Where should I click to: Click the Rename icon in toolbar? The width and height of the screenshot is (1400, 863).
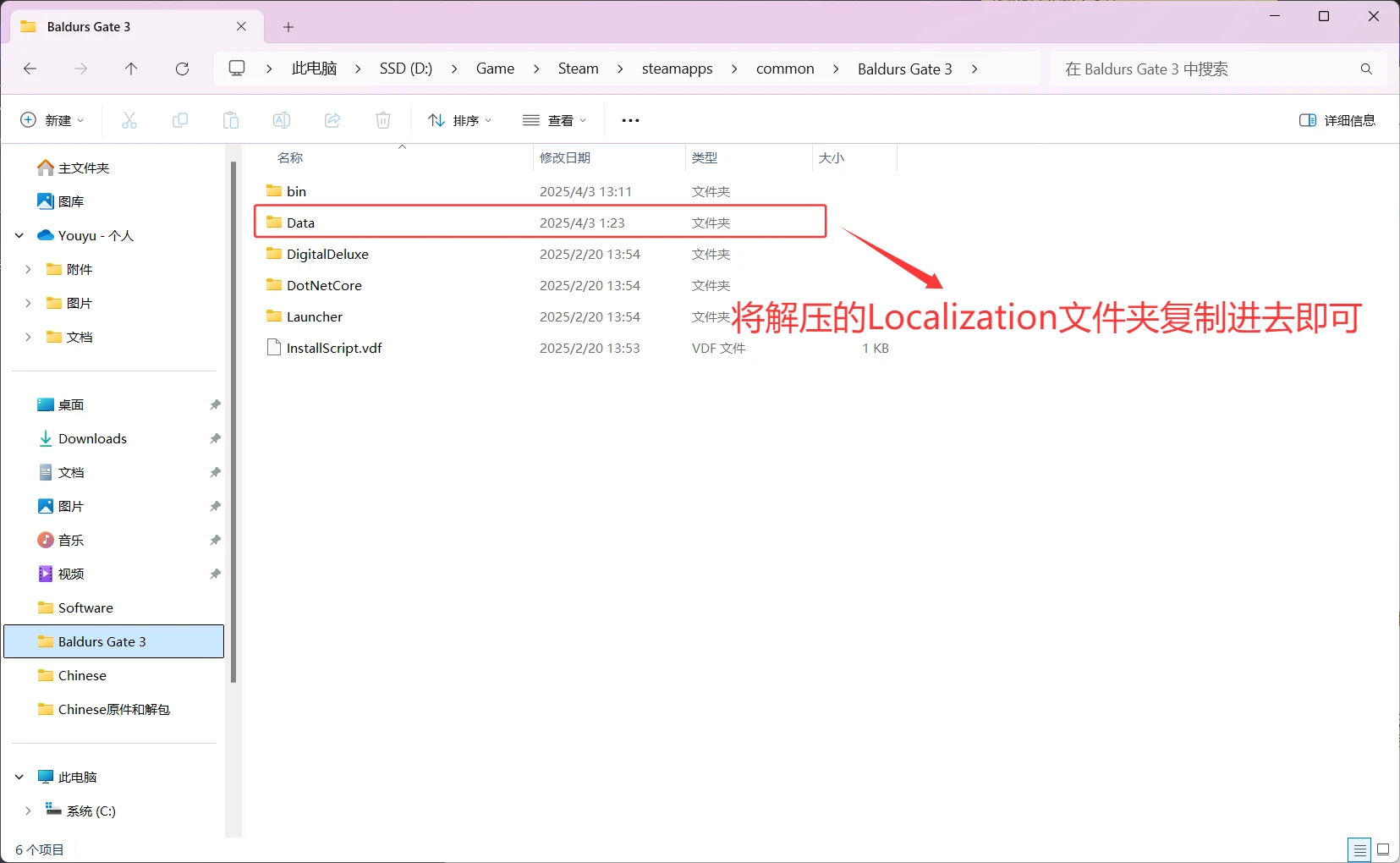282,120
